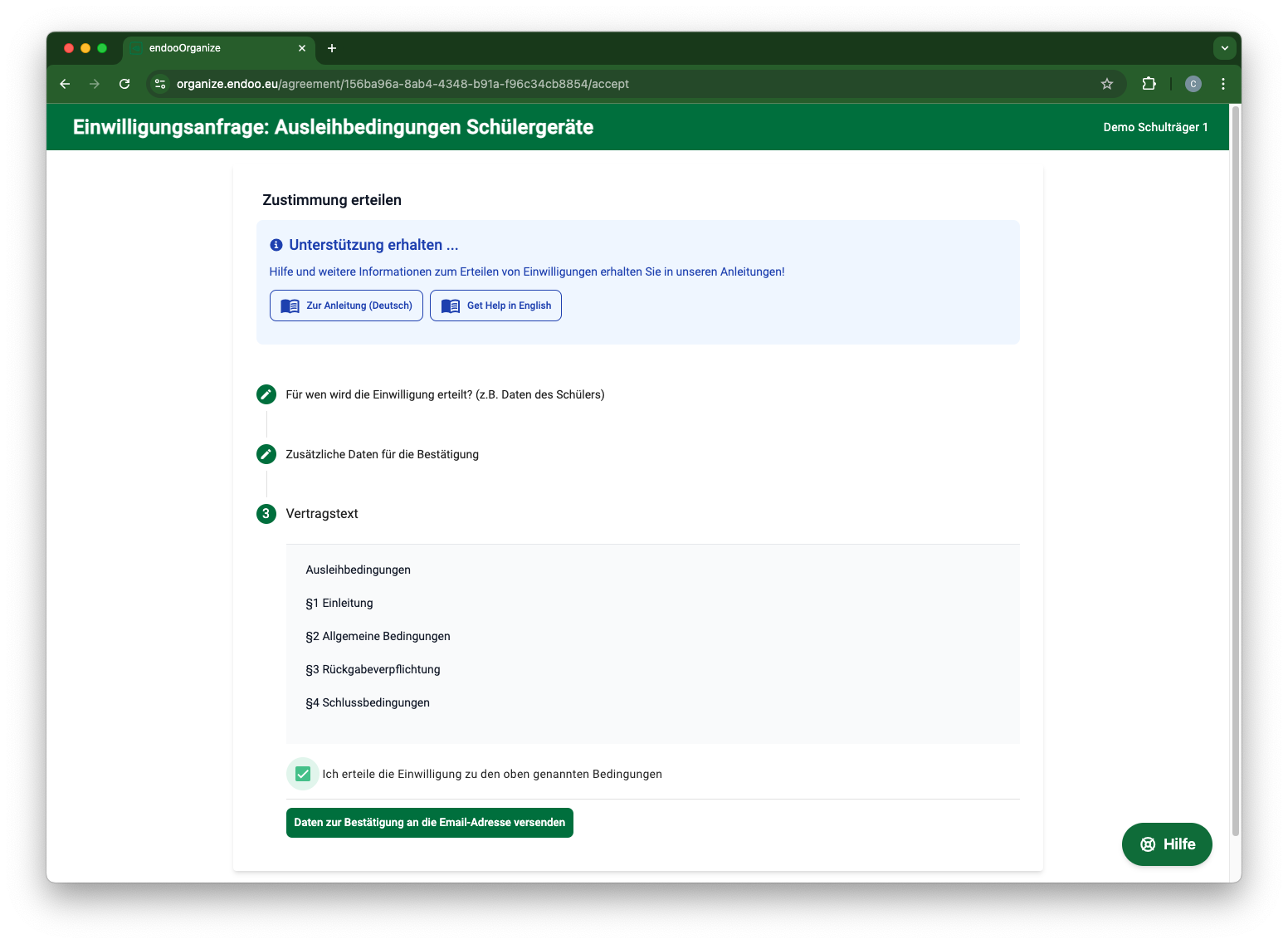Screen dimensions: 1288x944
Task: Expand 'Zusätzliche Daten für die Bestätigung' step
Action: click(382, 454)
